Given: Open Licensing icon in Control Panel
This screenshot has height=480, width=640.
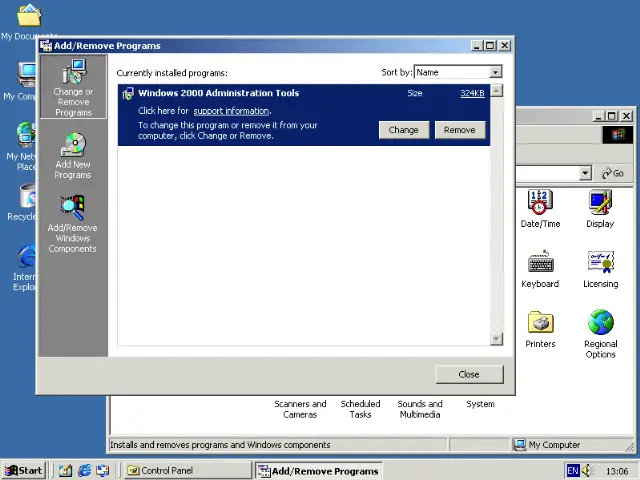Looking at the screenshot, I should pos(600,269).
